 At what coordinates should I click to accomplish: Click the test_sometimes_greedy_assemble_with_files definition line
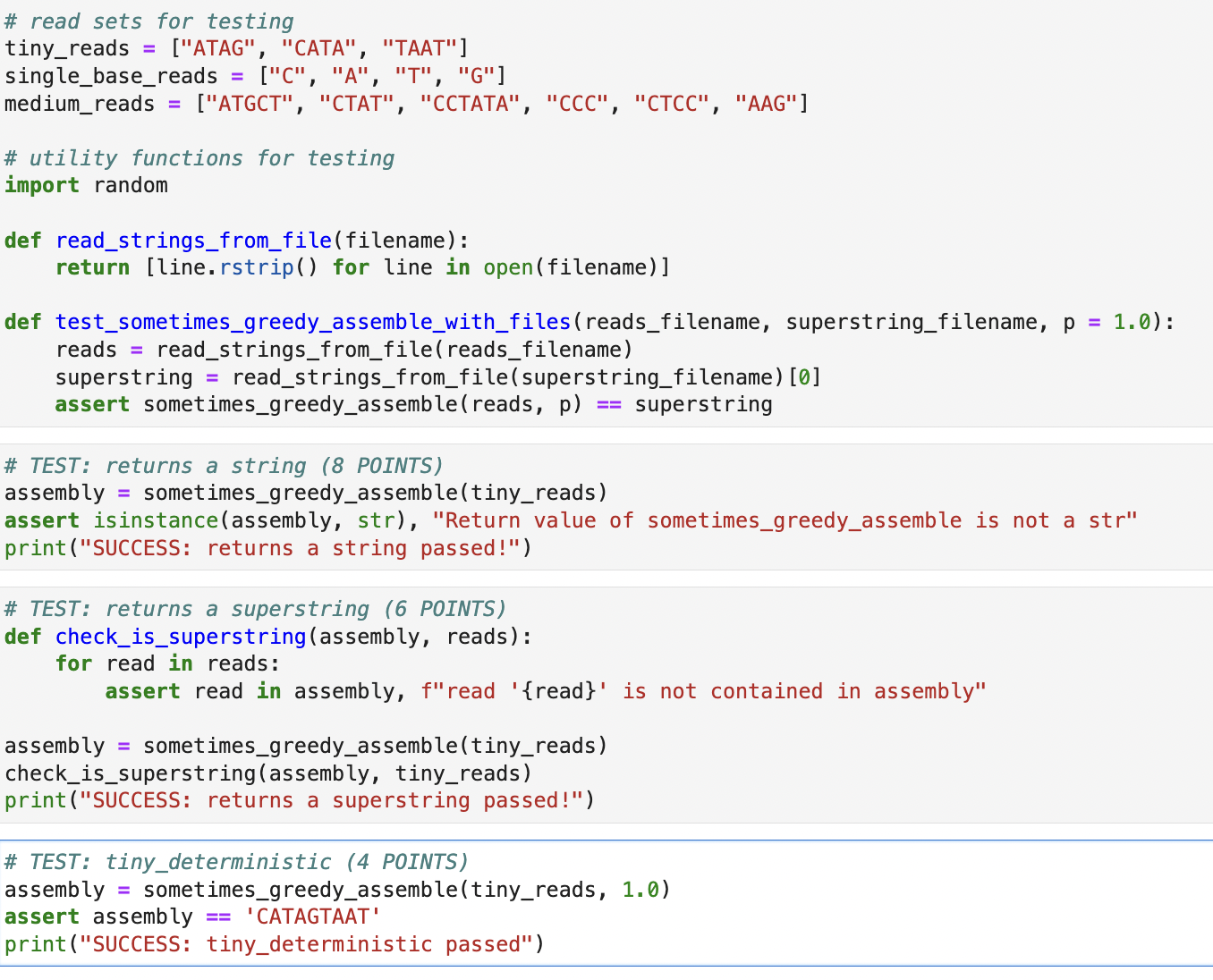click(313, 321)
